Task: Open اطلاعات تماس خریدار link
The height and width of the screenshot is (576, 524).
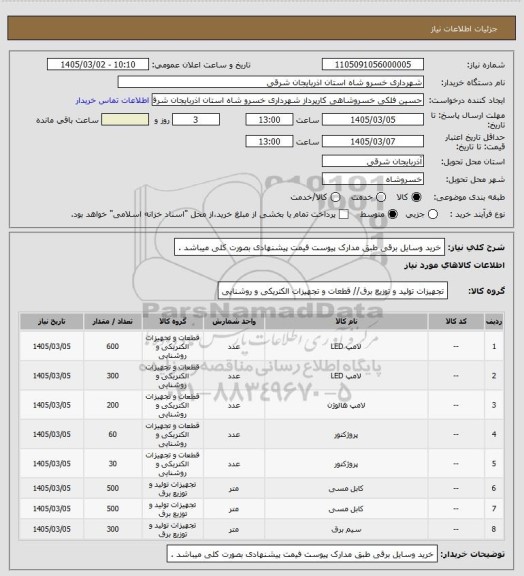Action: (112, 100)
